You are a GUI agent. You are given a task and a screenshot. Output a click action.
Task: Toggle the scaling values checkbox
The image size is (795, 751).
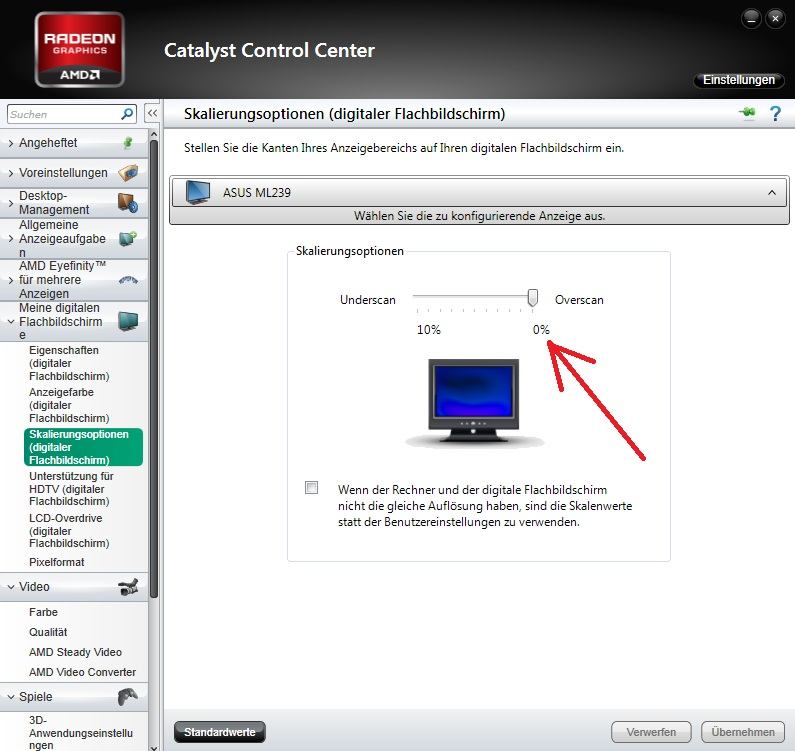click(x=311, y=487)
